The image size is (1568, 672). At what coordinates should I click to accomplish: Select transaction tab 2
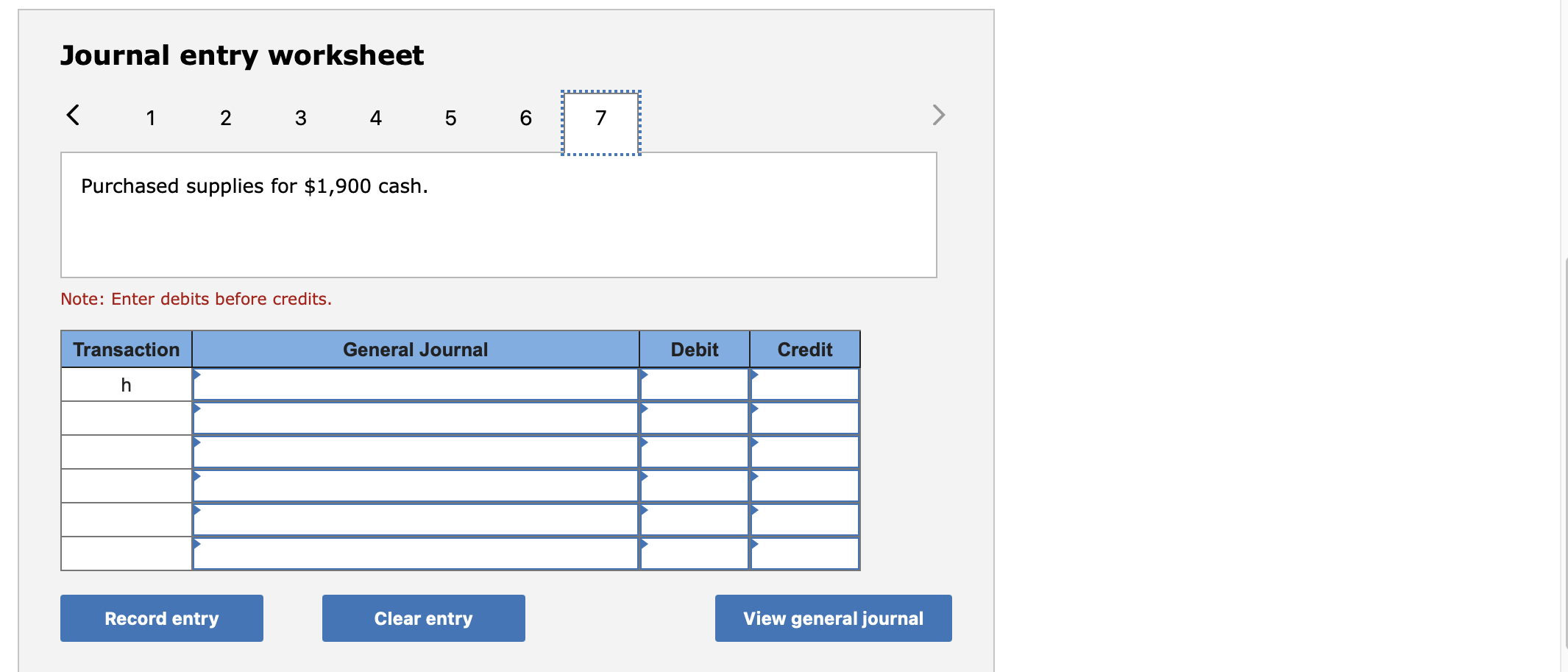tap(225, 118)
